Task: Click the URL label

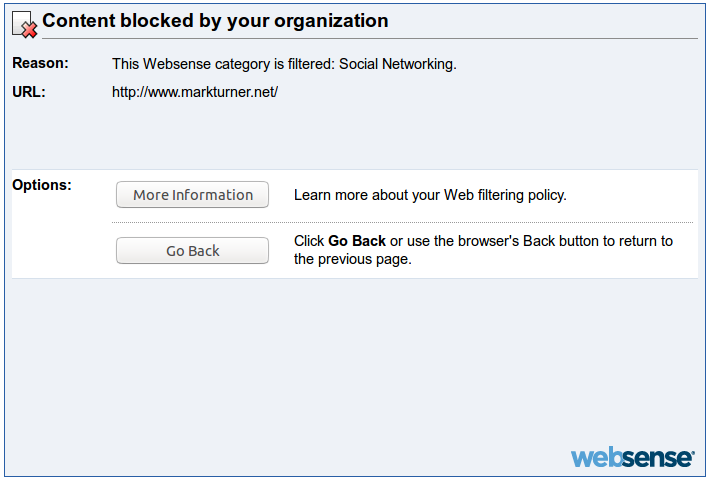Action: point(29,92)
